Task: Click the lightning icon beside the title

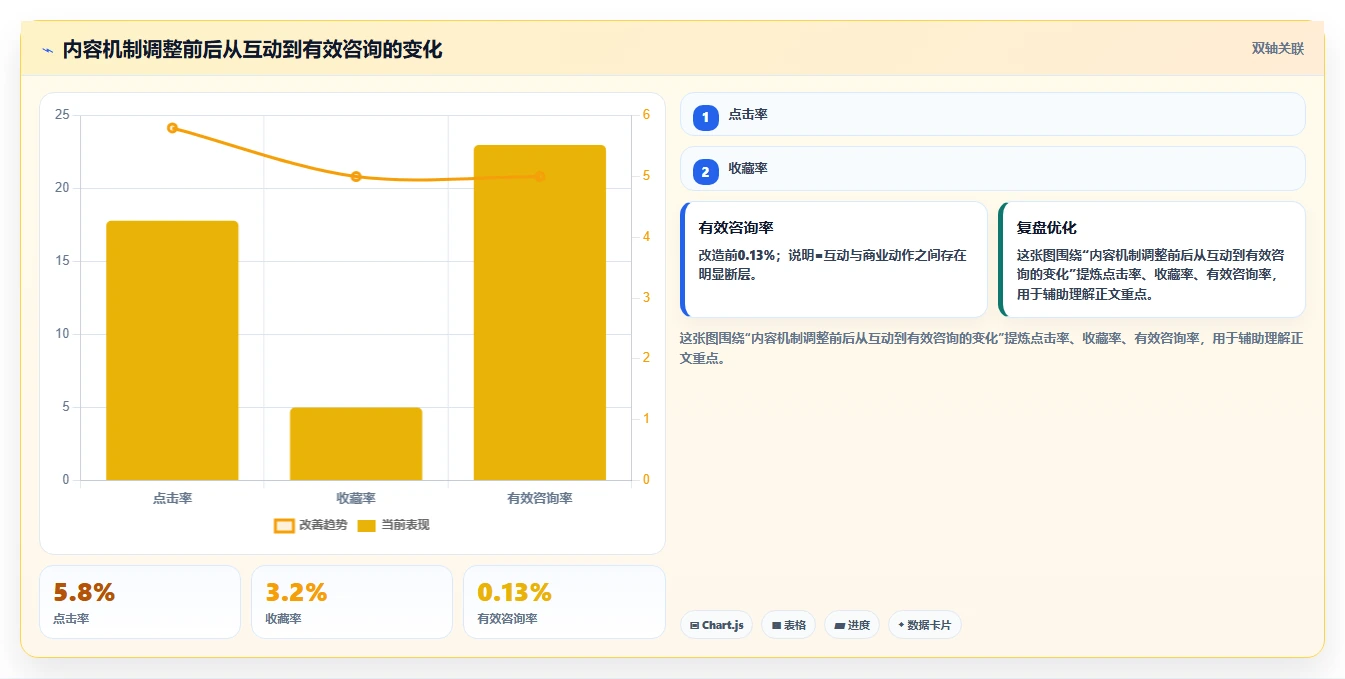Action: click(x=47, y=50)
